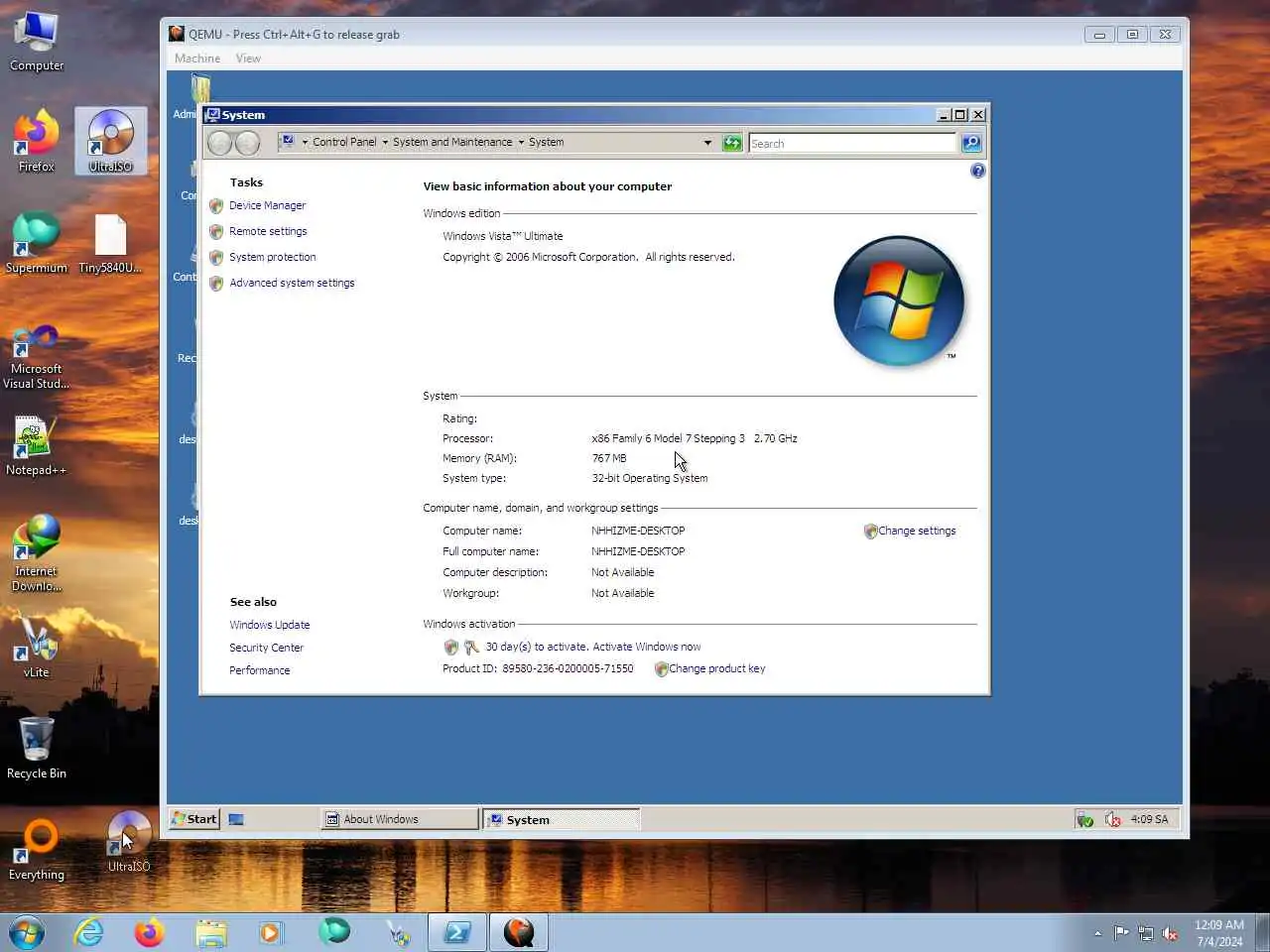This screenshot has width=1270, height=952.
Task: Click the Windows Vista logo orb
Action: pos(899,300)
